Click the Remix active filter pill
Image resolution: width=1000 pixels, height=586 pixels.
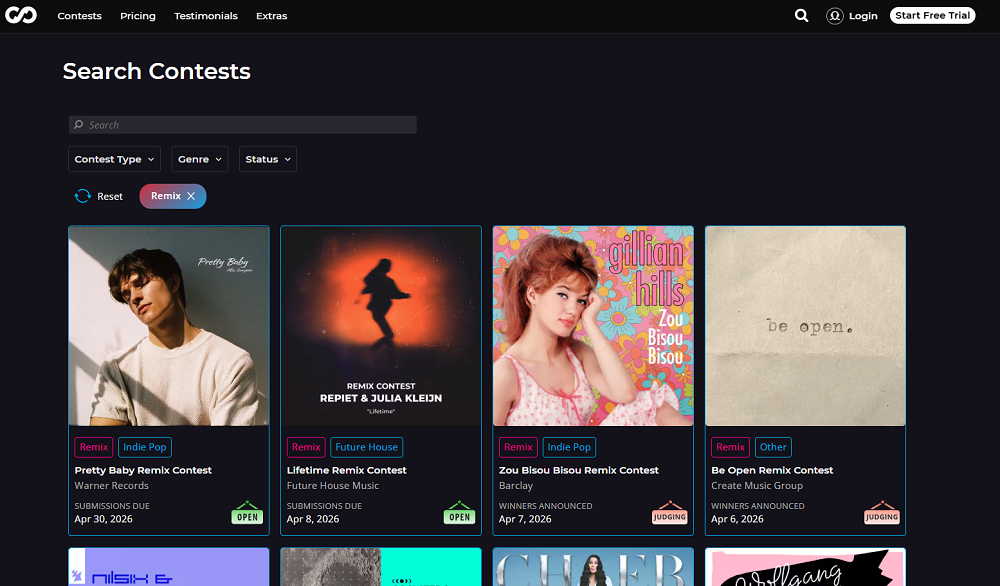click(x=173, y=196)
